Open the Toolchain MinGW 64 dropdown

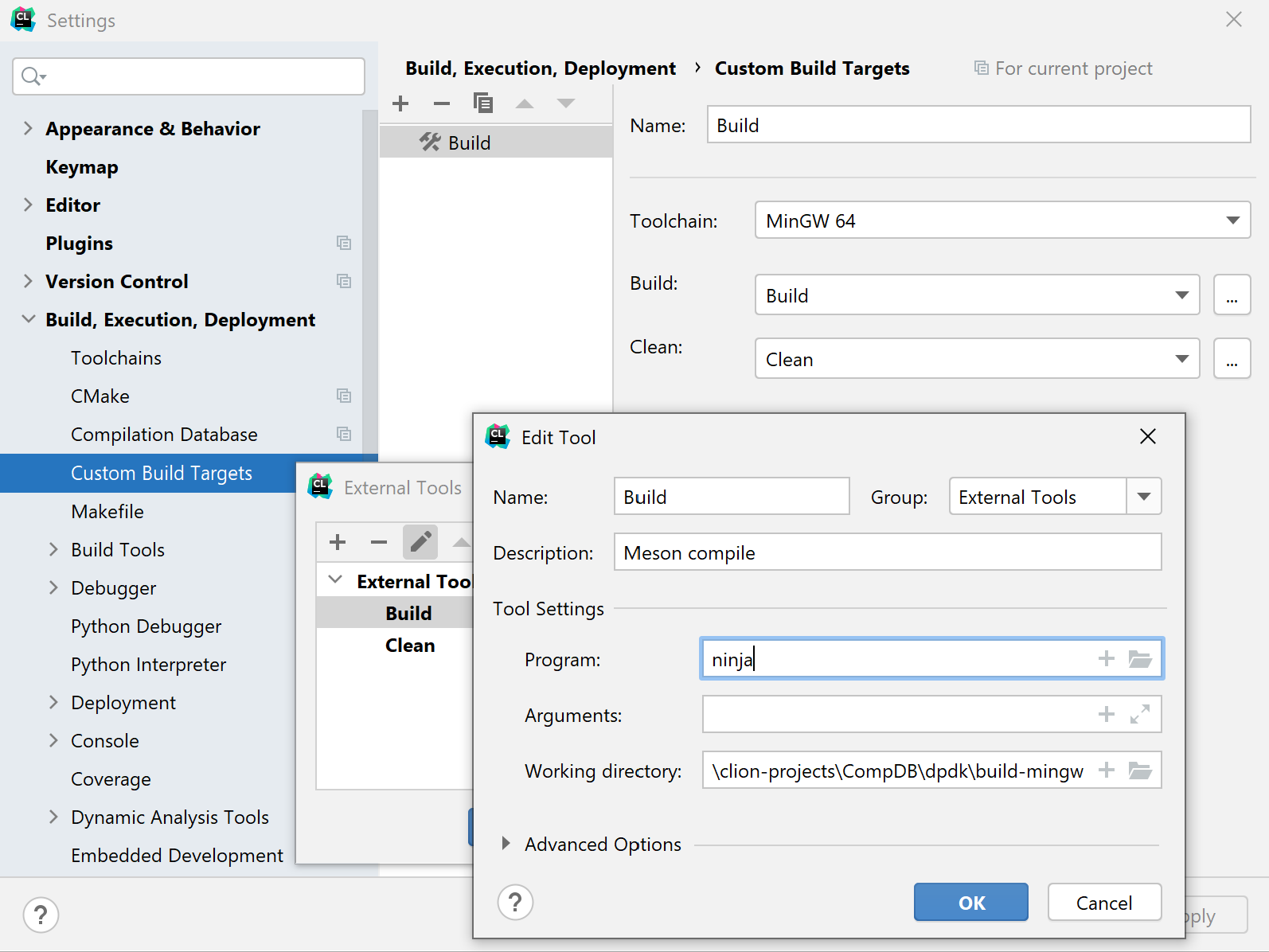pos(1233,220)
